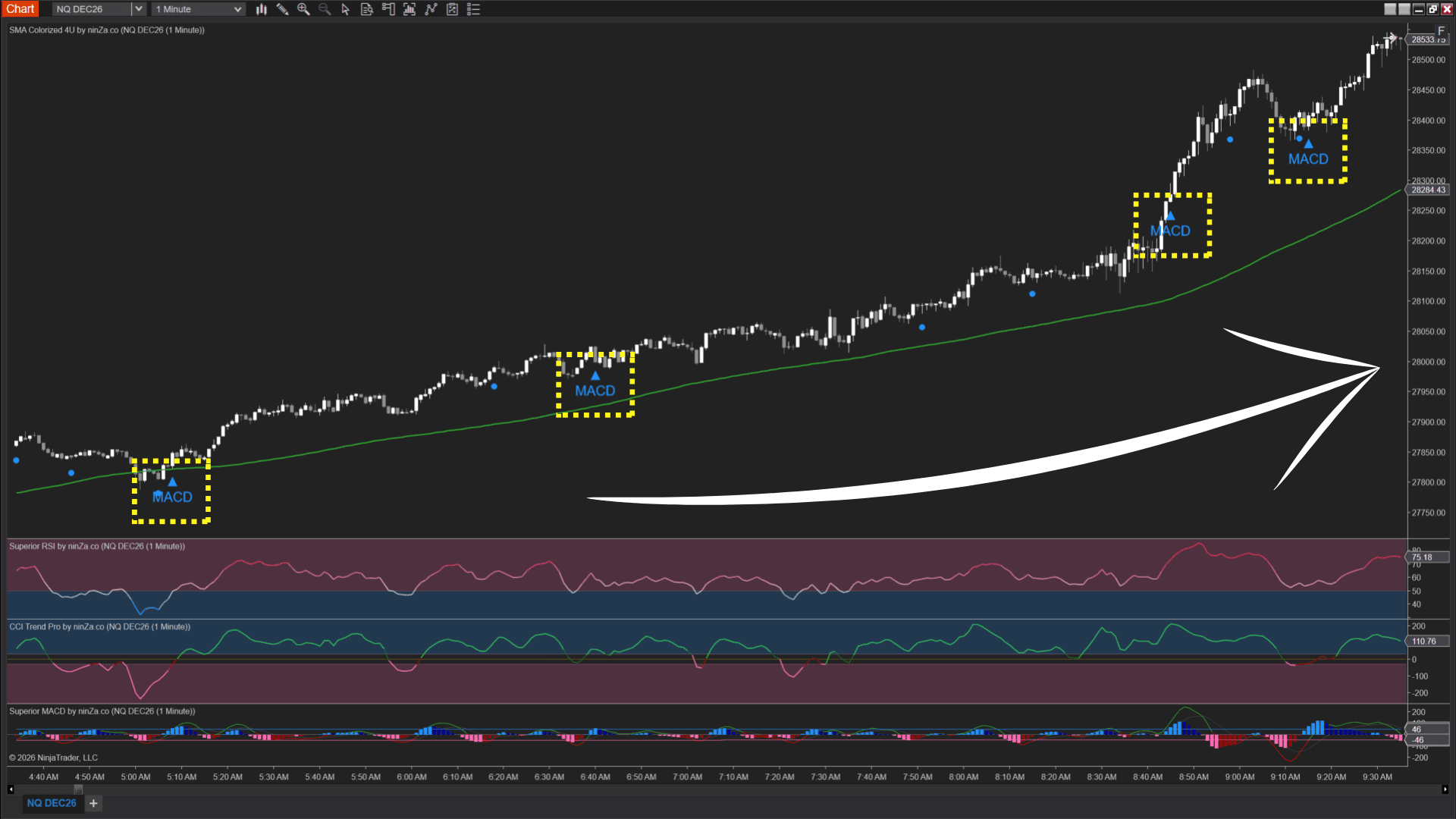The height and width of the screenshot is (819, 1456).
Task: Click the first gray window-link button in the title bar
Action: pyautogui.click(x=1390, y=9)
